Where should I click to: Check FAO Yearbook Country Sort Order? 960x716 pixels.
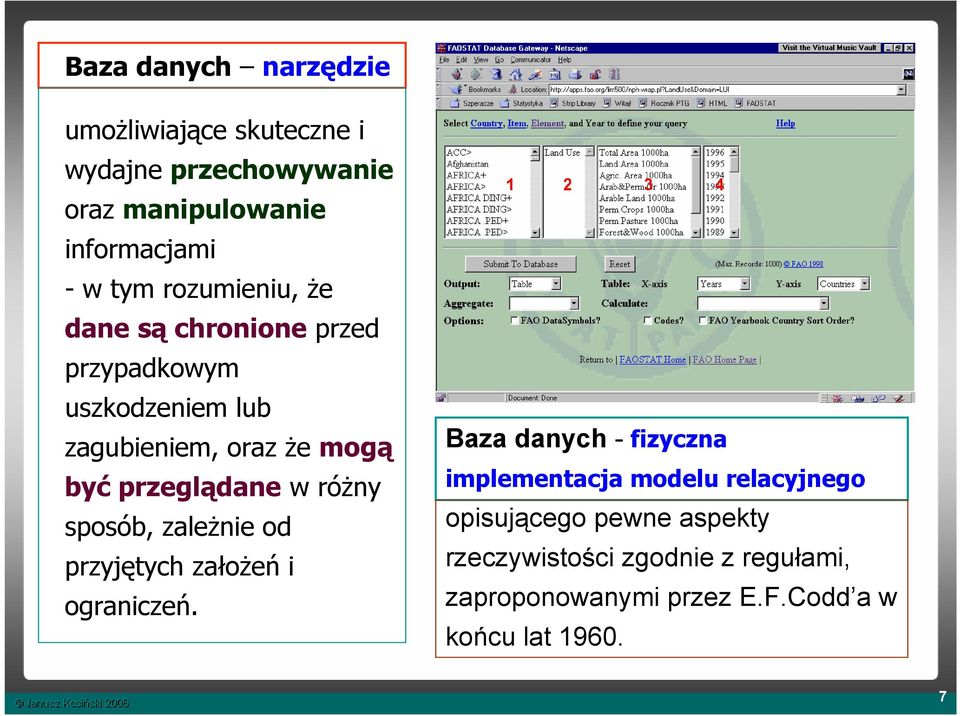tap(703, 320)
